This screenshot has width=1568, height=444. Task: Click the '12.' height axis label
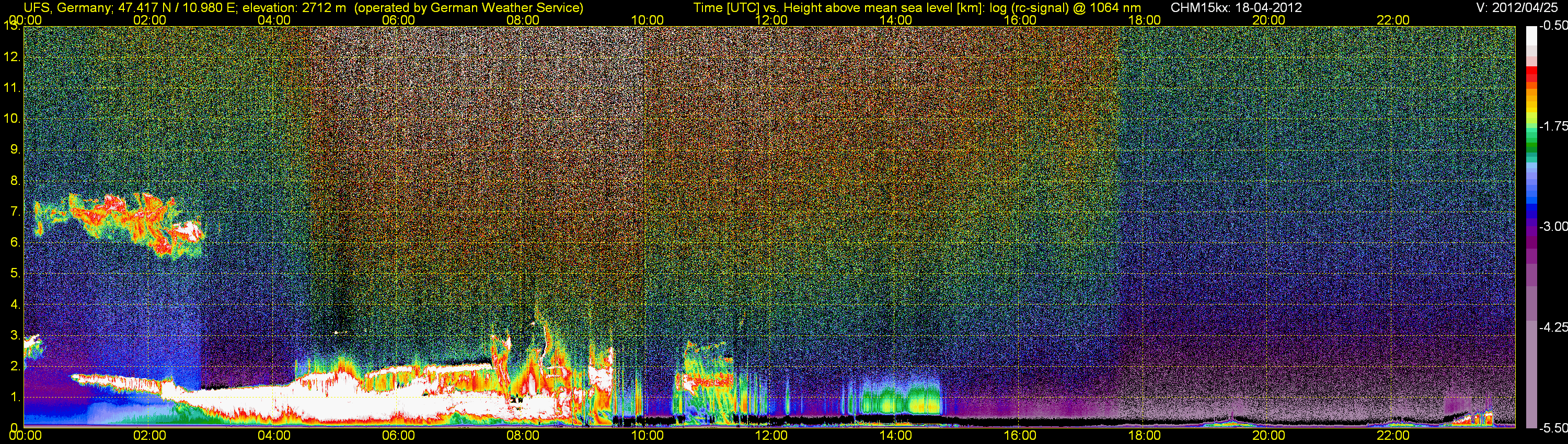pos(12,57)
